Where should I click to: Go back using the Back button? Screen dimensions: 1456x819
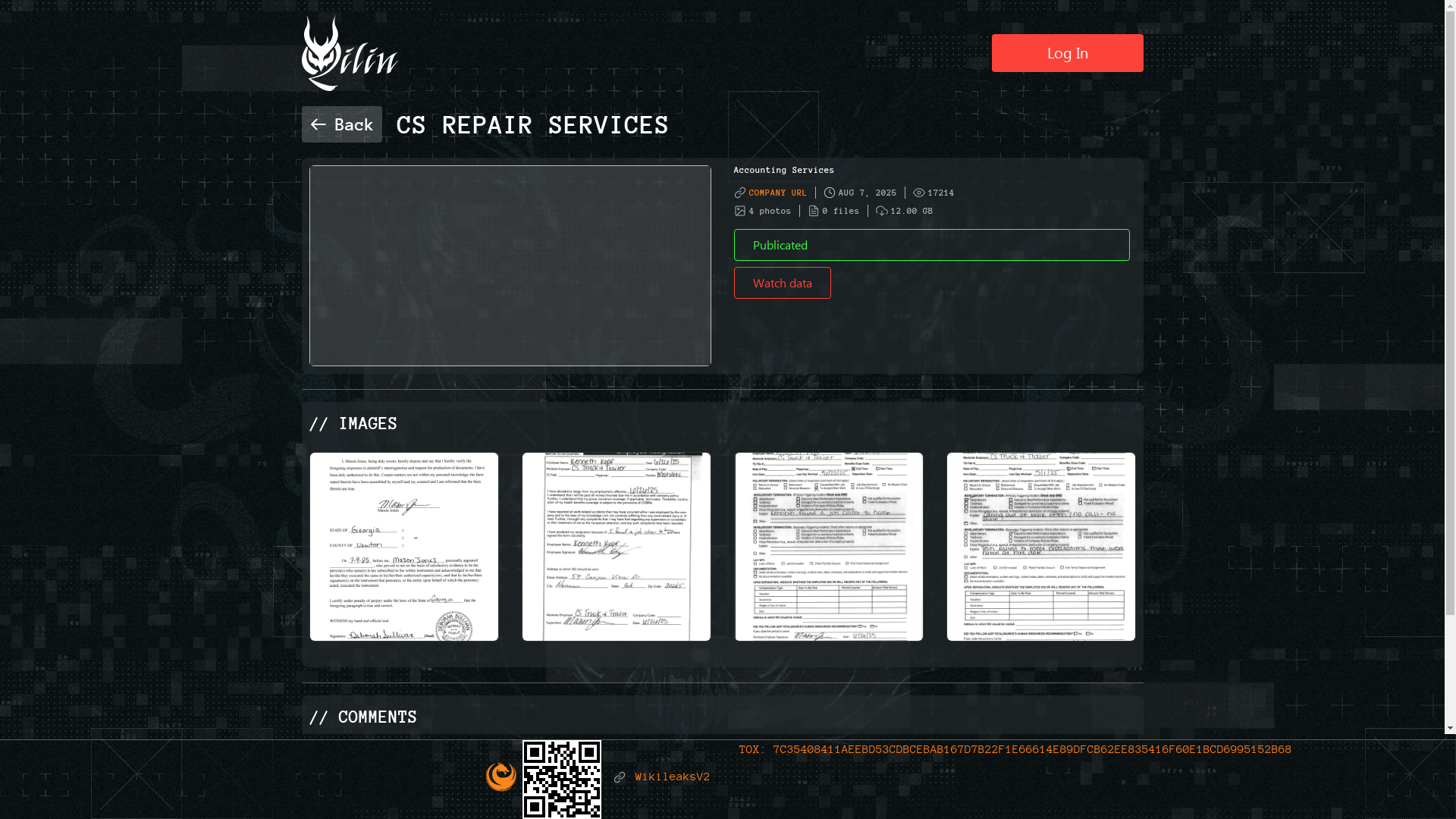[341, 124]
